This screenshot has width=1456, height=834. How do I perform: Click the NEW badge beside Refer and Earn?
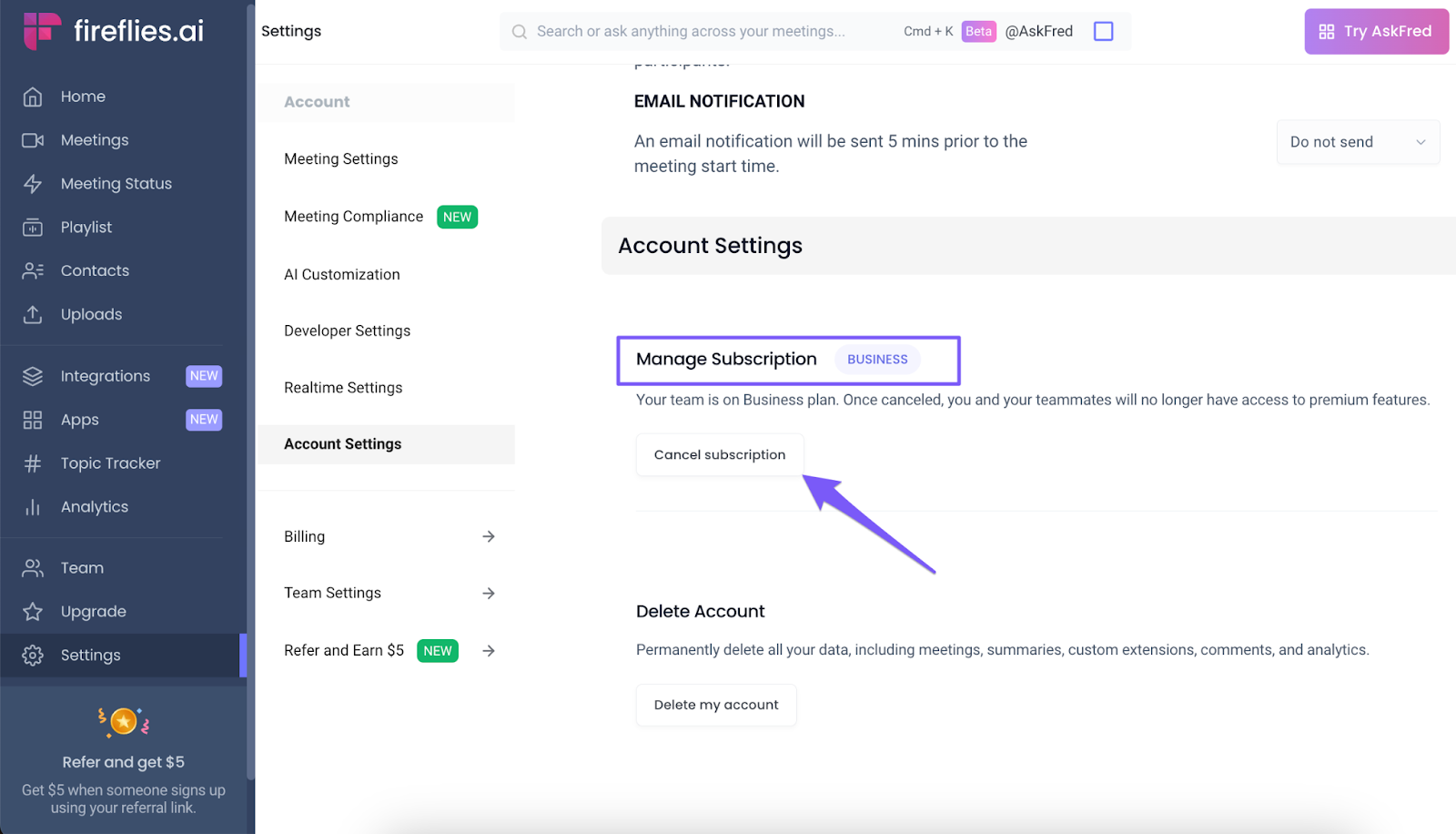coord(438,651)
